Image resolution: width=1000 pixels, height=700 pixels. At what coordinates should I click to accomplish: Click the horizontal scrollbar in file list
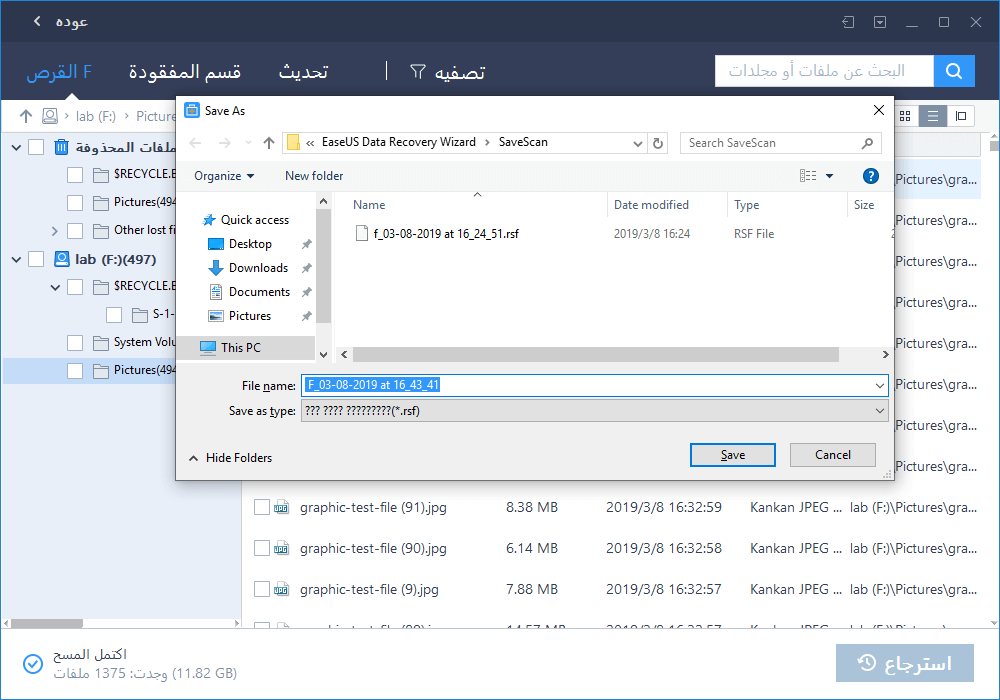596,354
